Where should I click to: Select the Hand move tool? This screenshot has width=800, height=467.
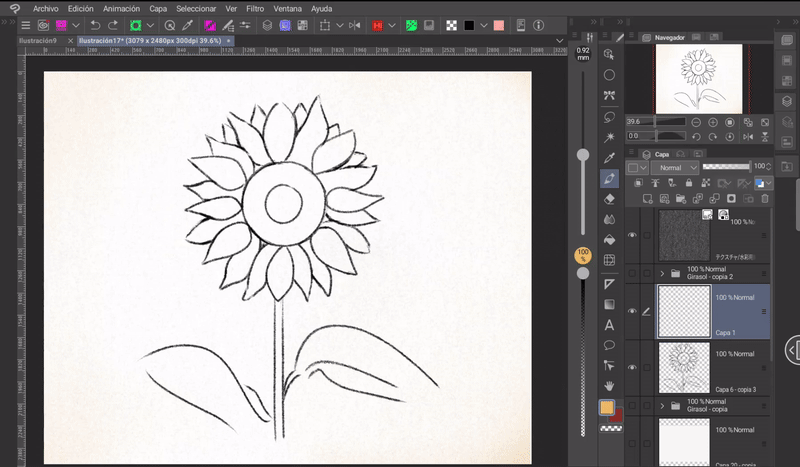[609, 385]
